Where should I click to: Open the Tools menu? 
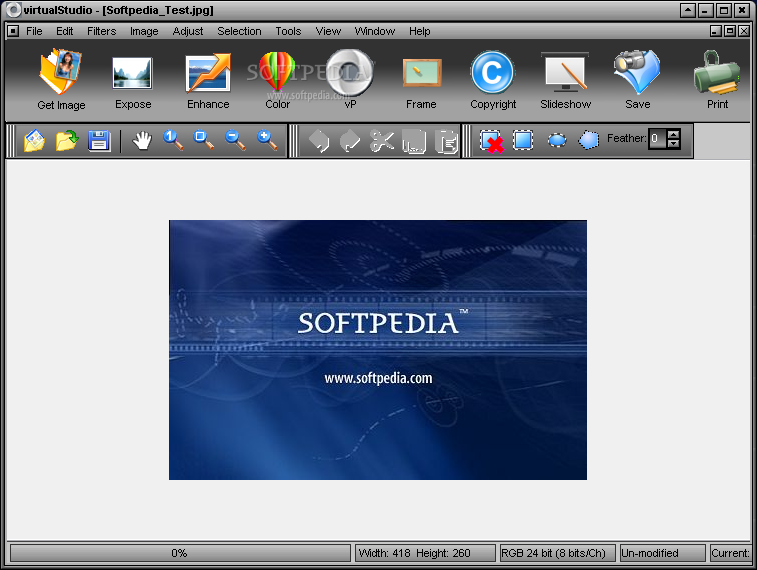click(288, 31)
